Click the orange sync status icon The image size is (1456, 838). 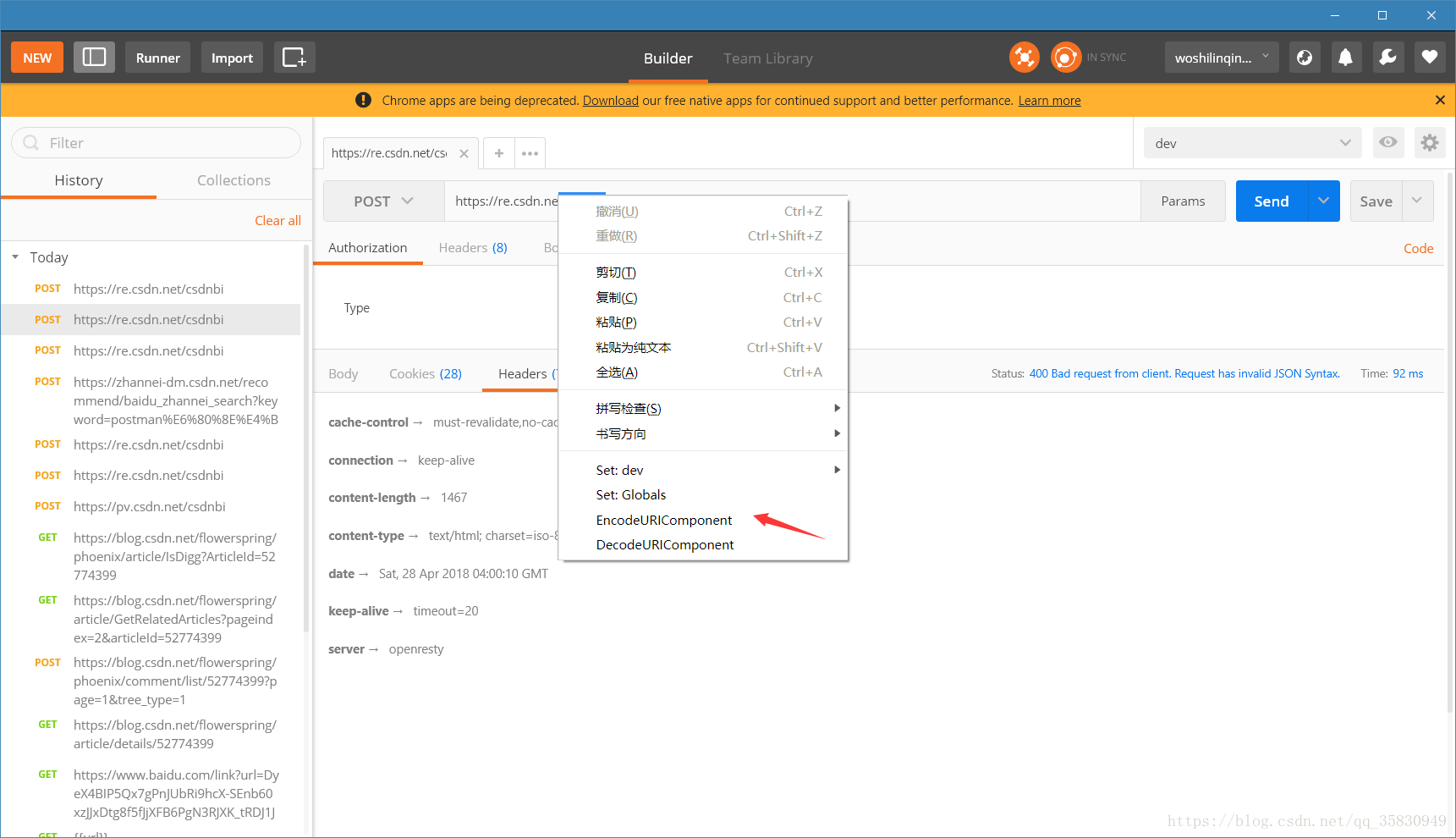1066,58
